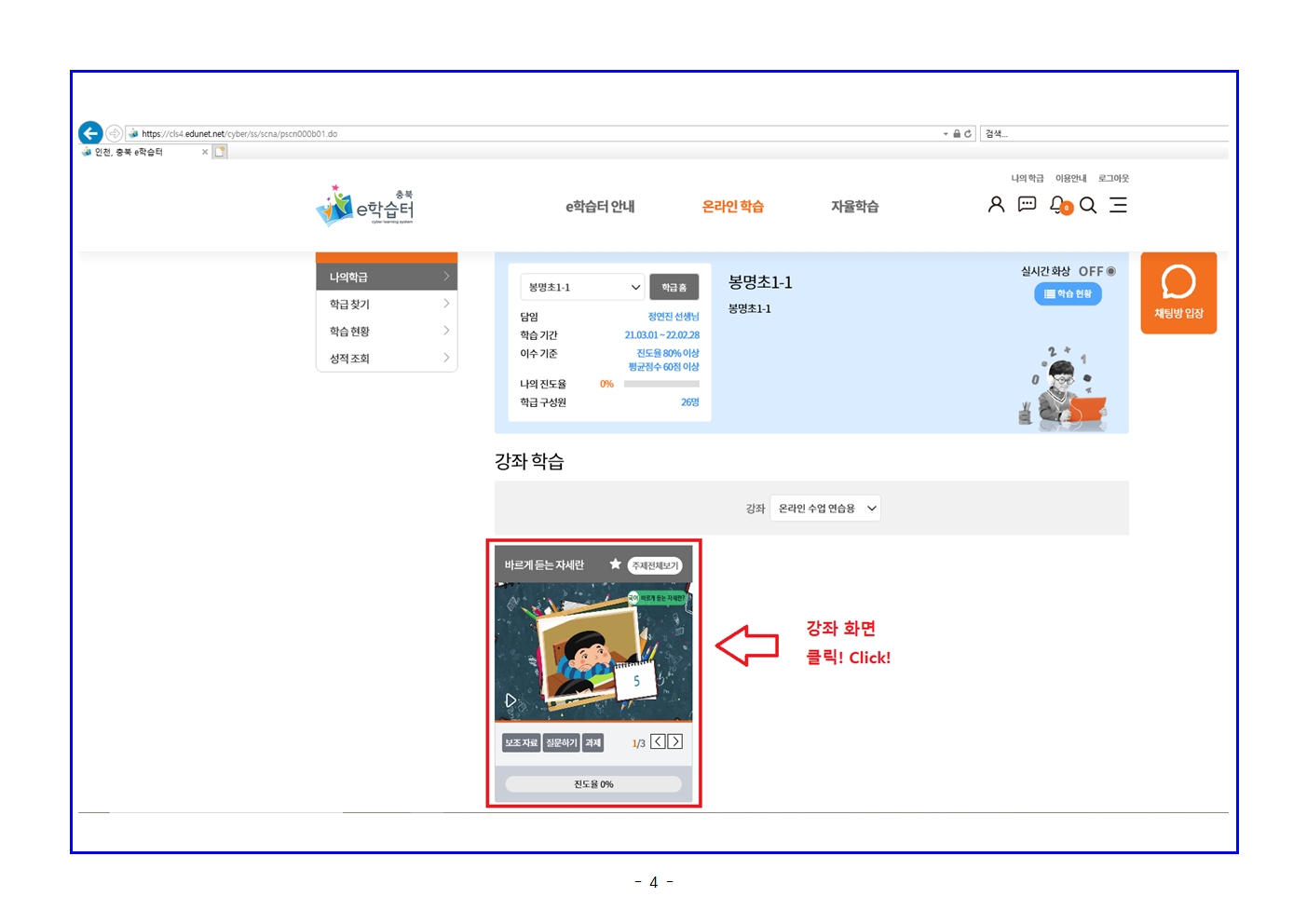This screenshot has width=1307, height=924.
Task: Close the 인천, 충북 e학습터 browser tab
Action: coord(205,152)
